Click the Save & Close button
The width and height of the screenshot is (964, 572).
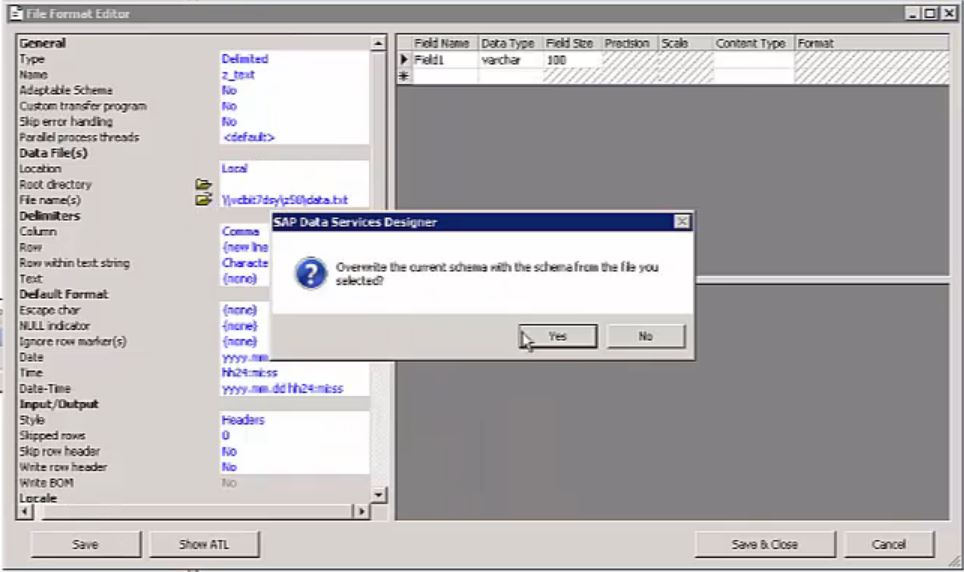coord(765,544)
